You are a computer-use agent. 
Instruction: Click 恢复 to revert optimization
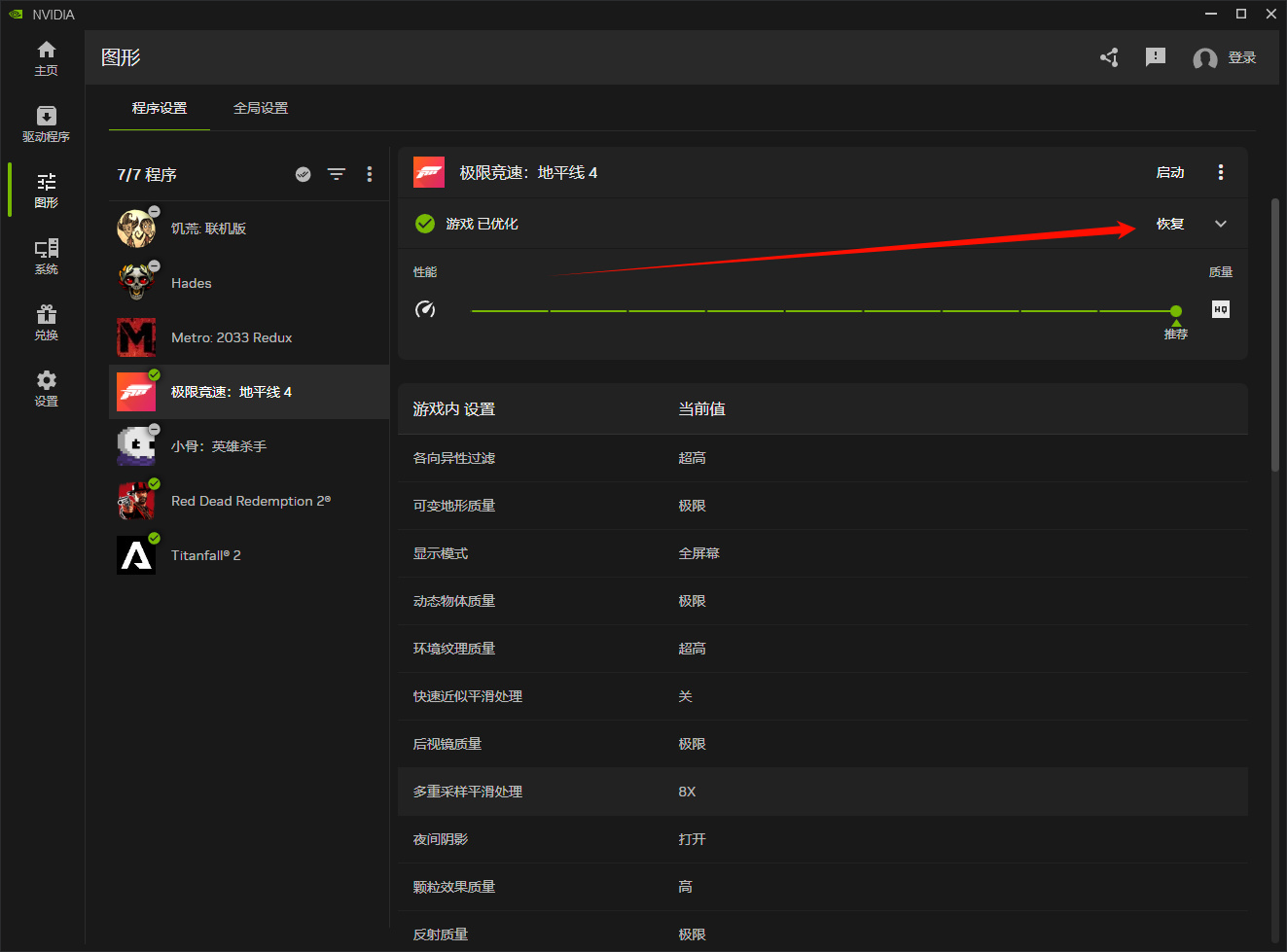coord(1170,224)
